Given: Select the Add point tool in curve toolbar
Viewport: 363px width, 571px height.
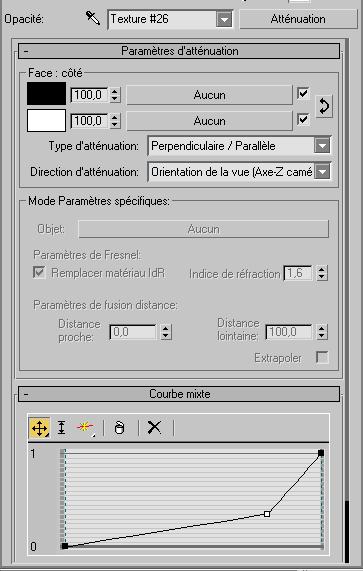Looking at the screenshot, I should (85, 427).
